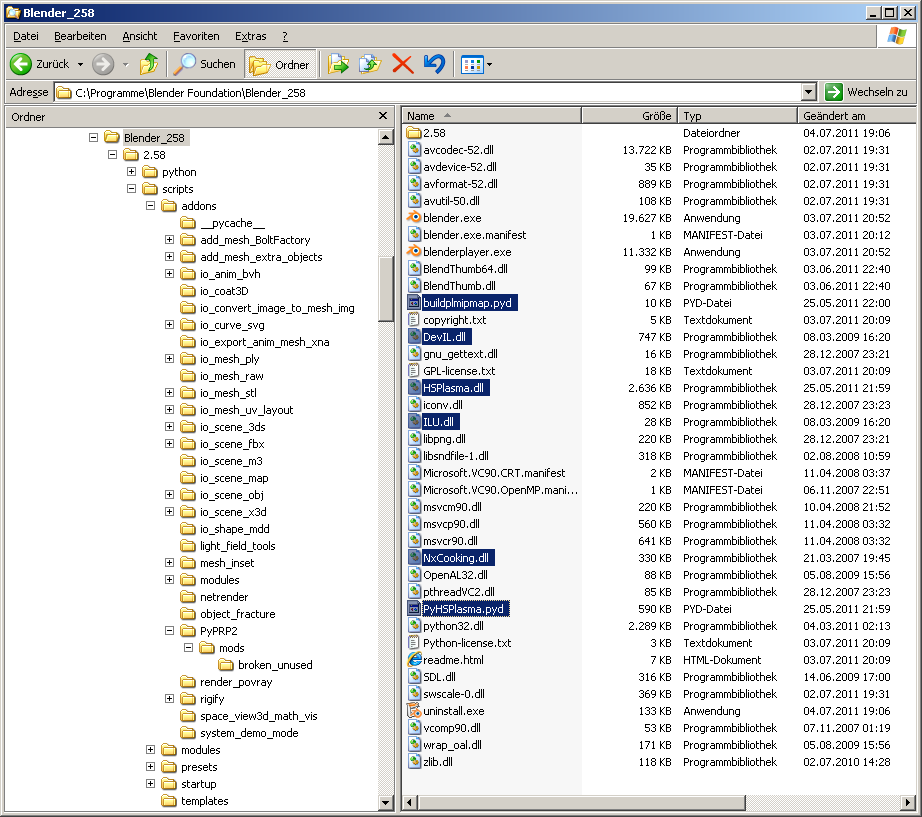This screenshot has height=817, width=922.
Task: Expand the add_mesh_BoltFactory node
Action: (x=169, y=239)
